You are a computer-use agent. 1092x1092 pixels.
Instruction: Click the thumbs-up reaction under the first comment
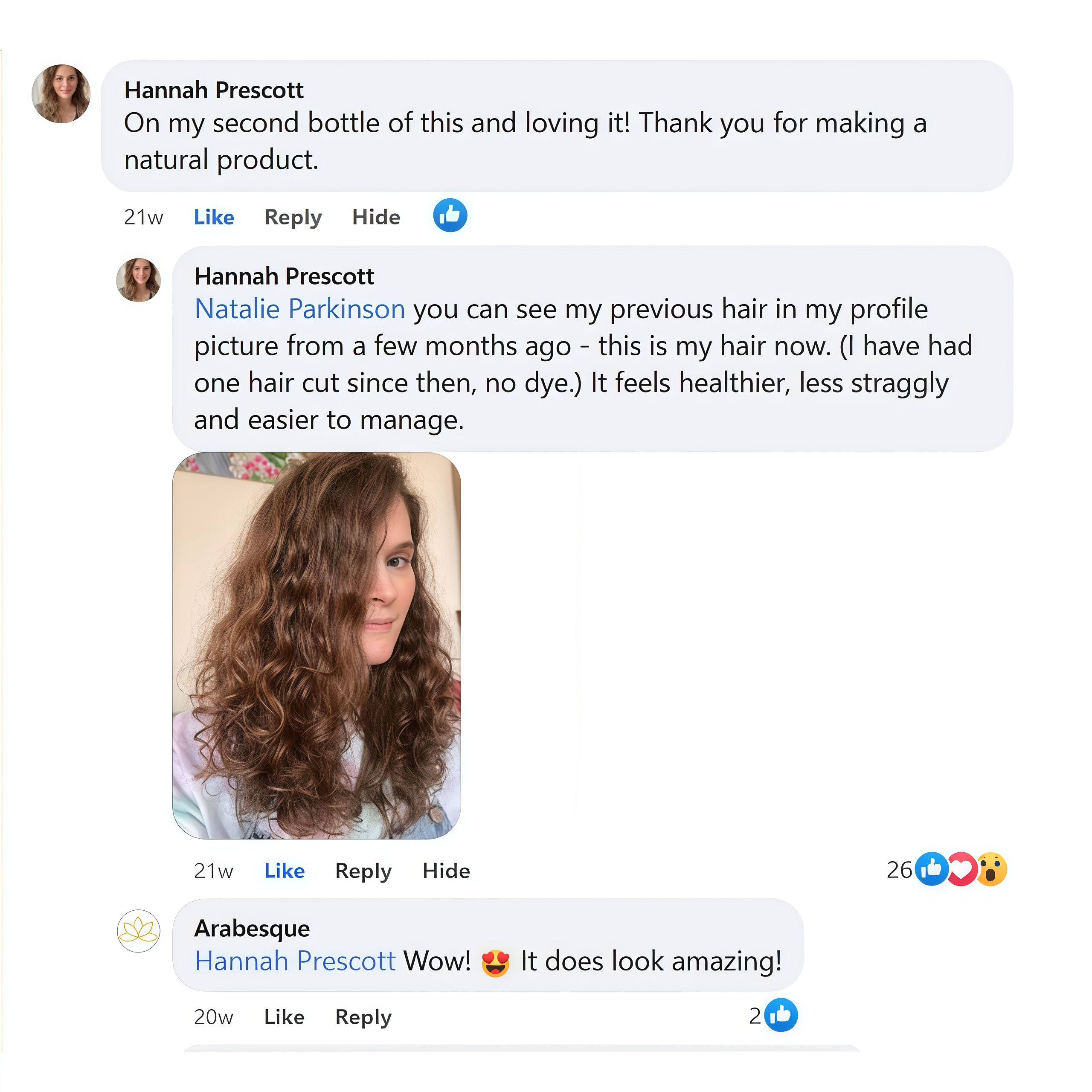coord(450,215)
